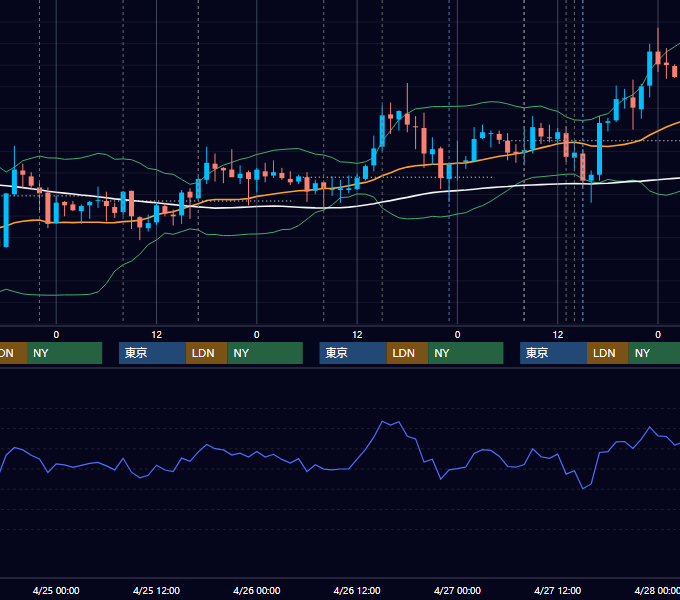Screen dimensions: 680x600
Task: Click the 4/27 00:00 date label
Action: pyautogui.click(x=457, y=590)
